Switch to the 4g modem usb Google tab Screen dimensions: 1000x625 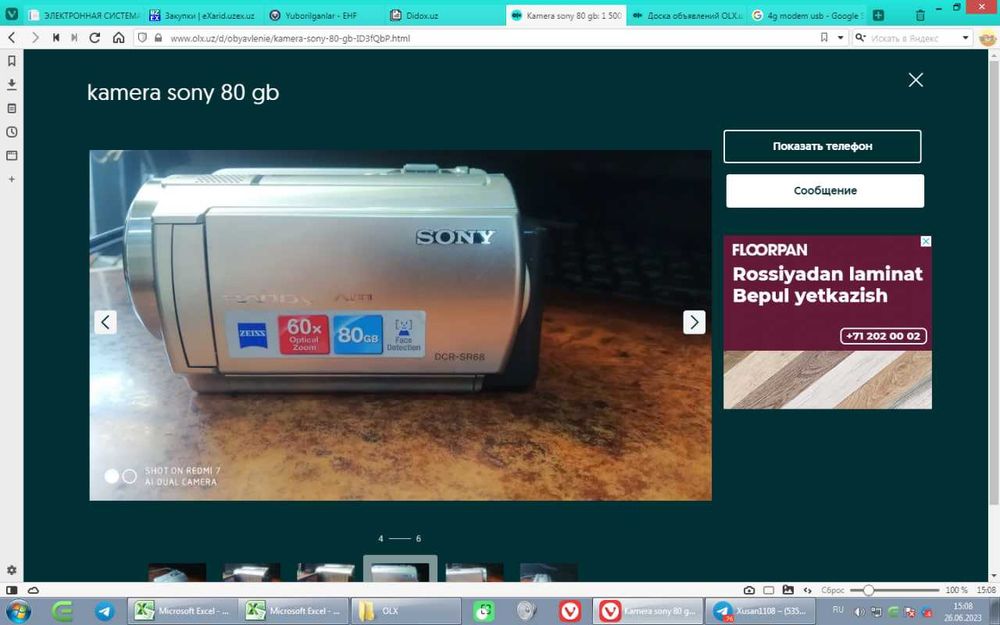[x=807, y=15]
